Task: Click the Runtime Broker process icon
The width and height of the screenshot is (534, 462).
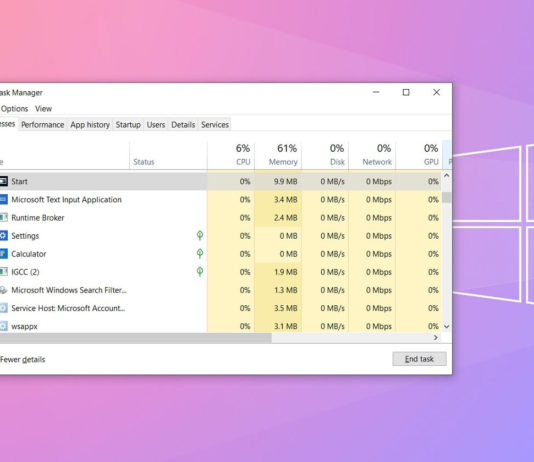Action: [x=3, y=217]
